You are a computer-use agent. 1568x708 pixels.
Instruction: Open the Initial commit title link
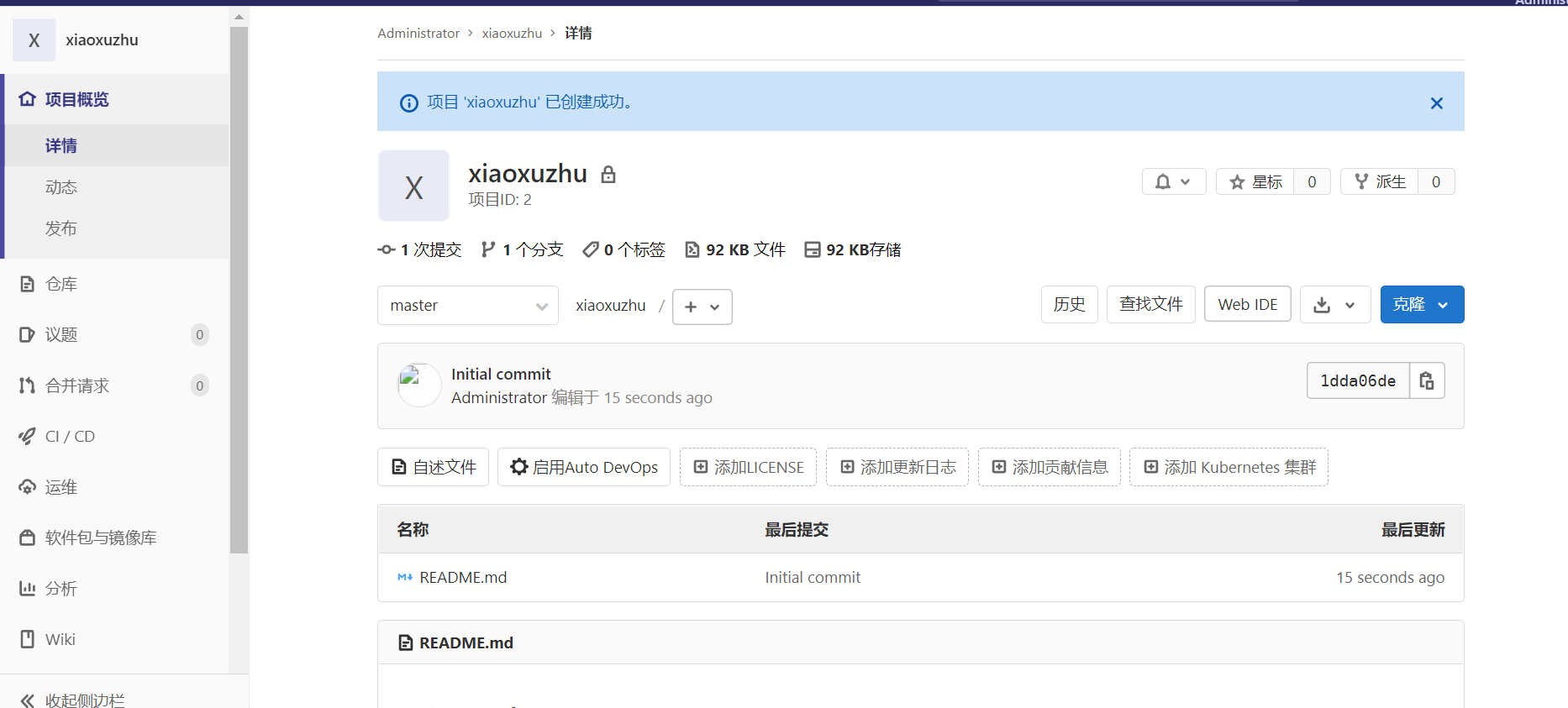[x=501, y=374]
